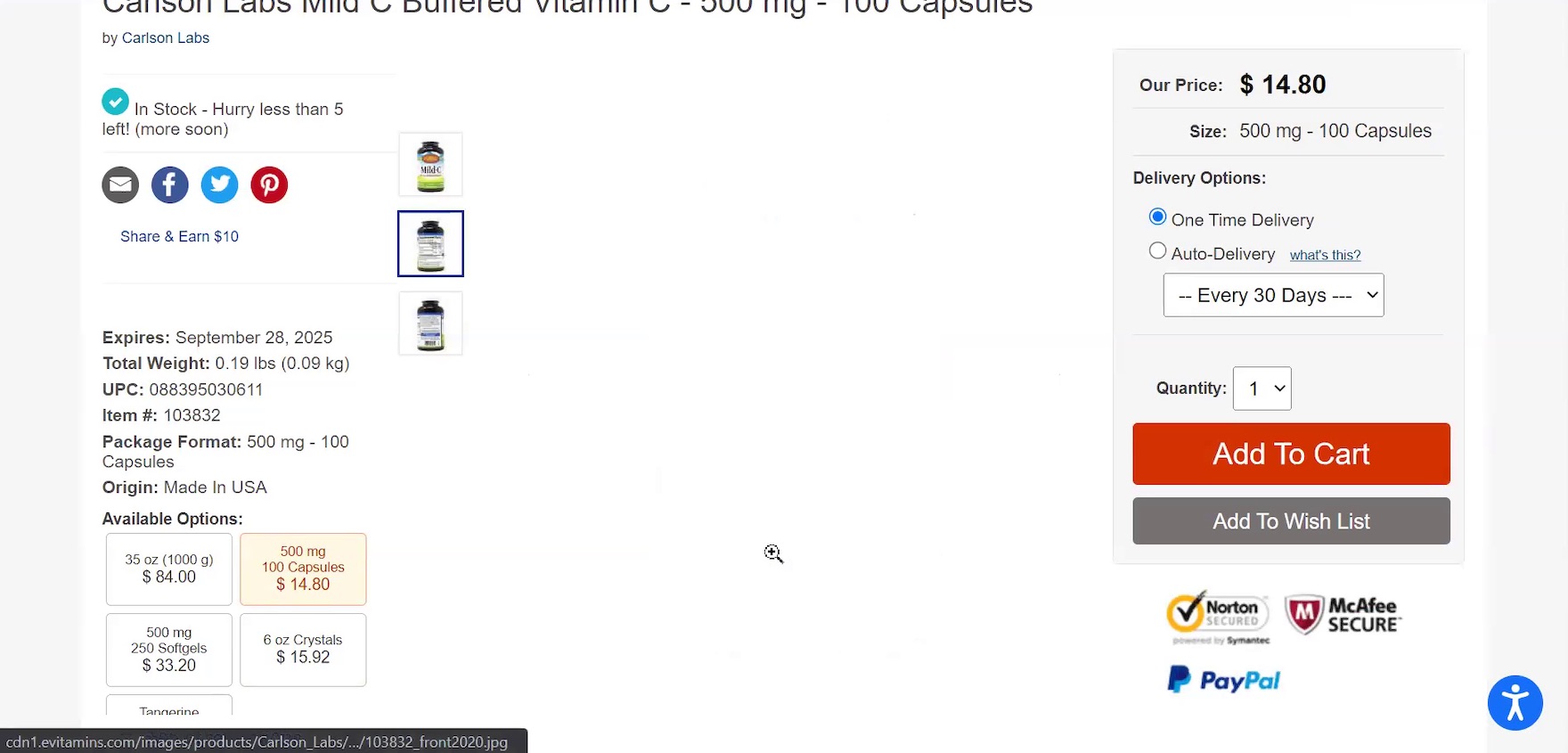This screenshot has height=753, width=1568.
Task: Share on Twitter icon
Action: (220, 185)
